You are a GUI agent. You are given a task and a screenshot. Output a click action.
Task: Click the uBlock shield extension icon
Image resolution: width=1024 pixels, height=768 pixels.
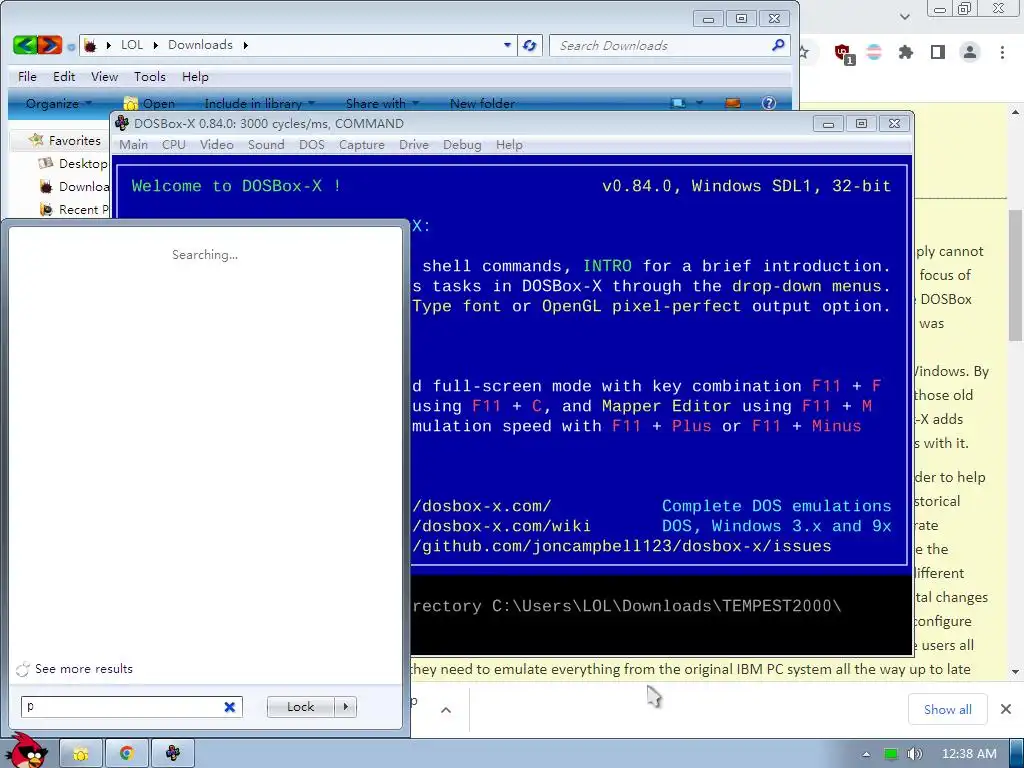pyautogui.click(x=843, y=53)
